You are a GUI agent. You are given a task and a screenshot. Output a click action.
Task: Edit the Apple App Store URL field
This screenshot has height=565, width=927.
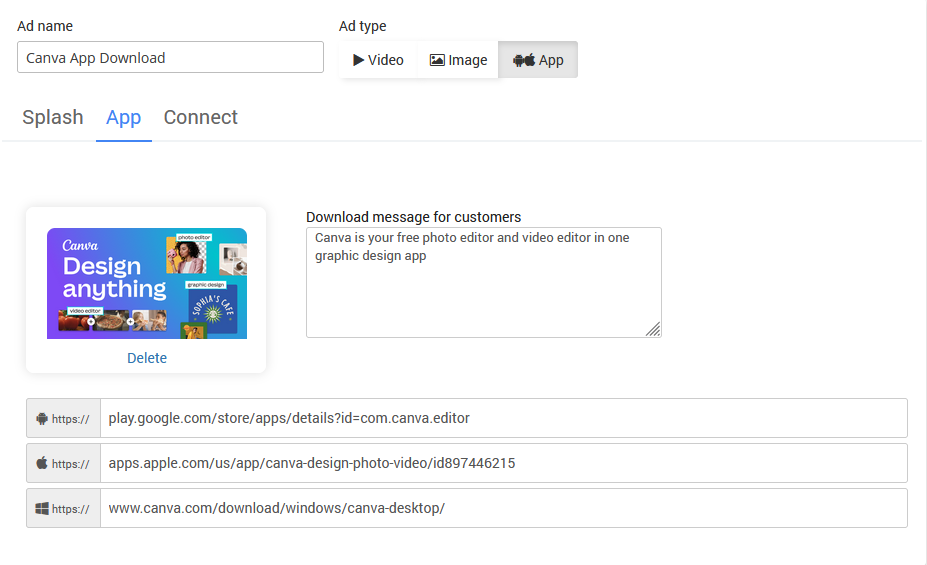pyautogui.click(x=503, y=463)
